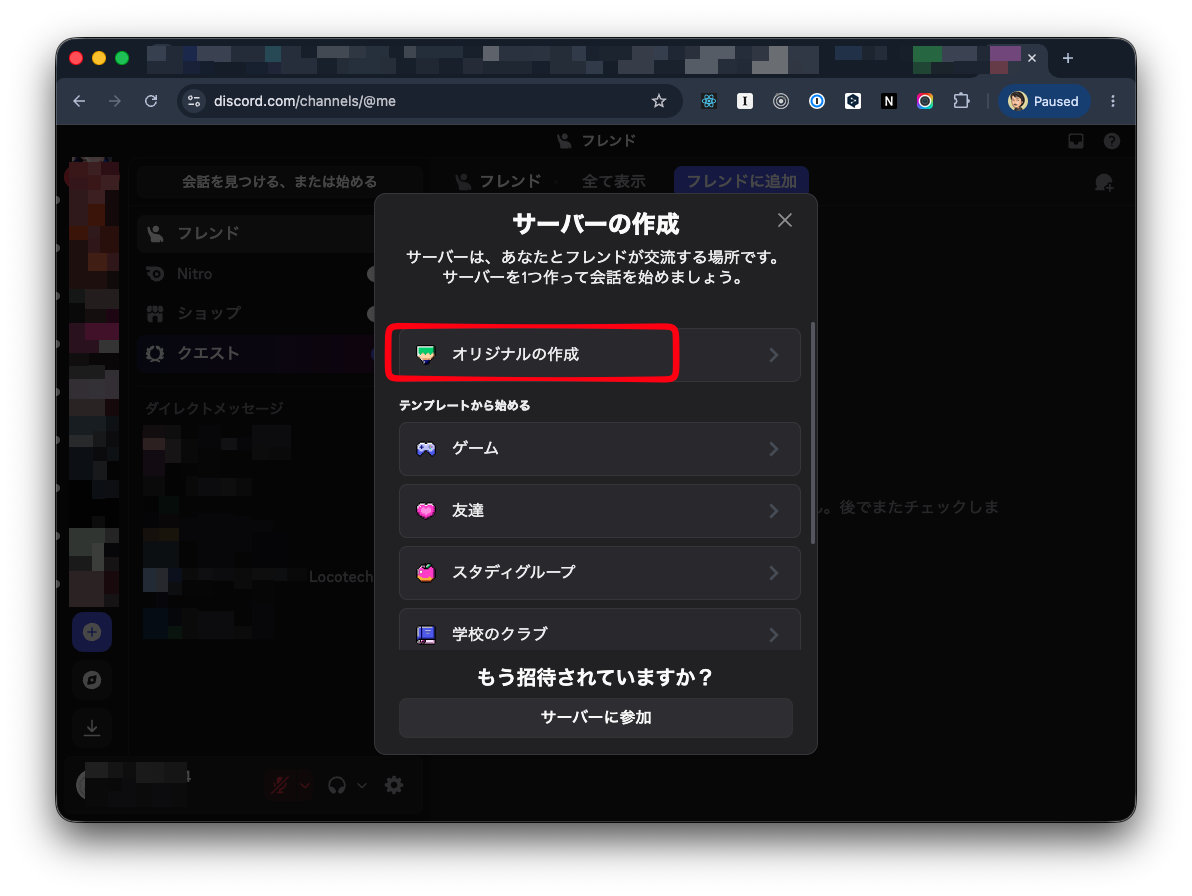Screen dimensions: 1192x896
Task: Open the フレンド sidebar item
Action: (x=257, y=233)
